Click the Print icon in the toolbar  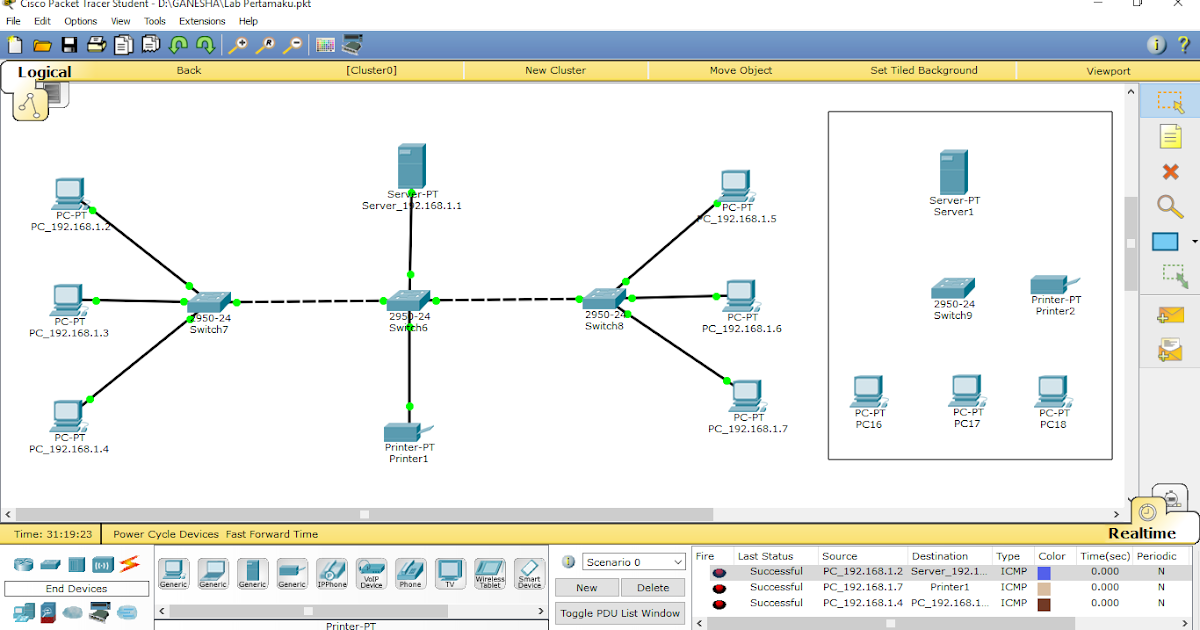tap(96, 44)
